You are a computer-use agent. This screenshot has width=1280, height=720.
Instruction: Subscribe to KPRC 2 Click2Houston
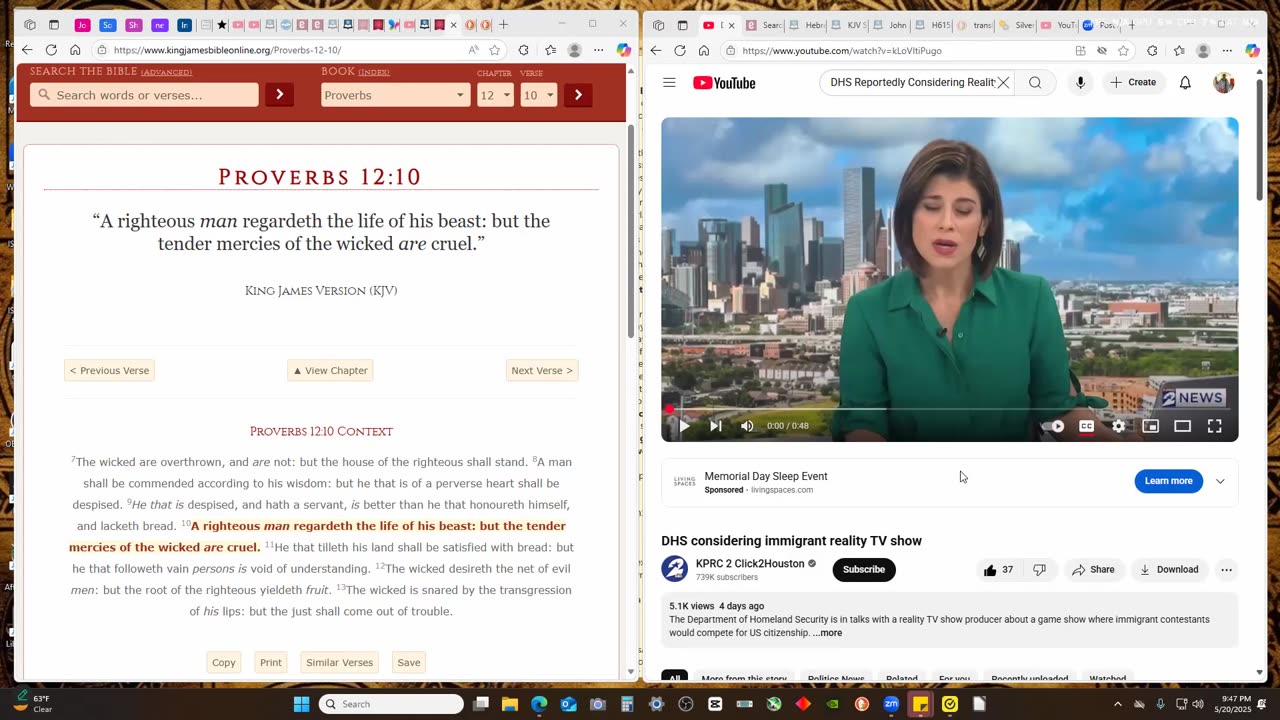(864, 570)
